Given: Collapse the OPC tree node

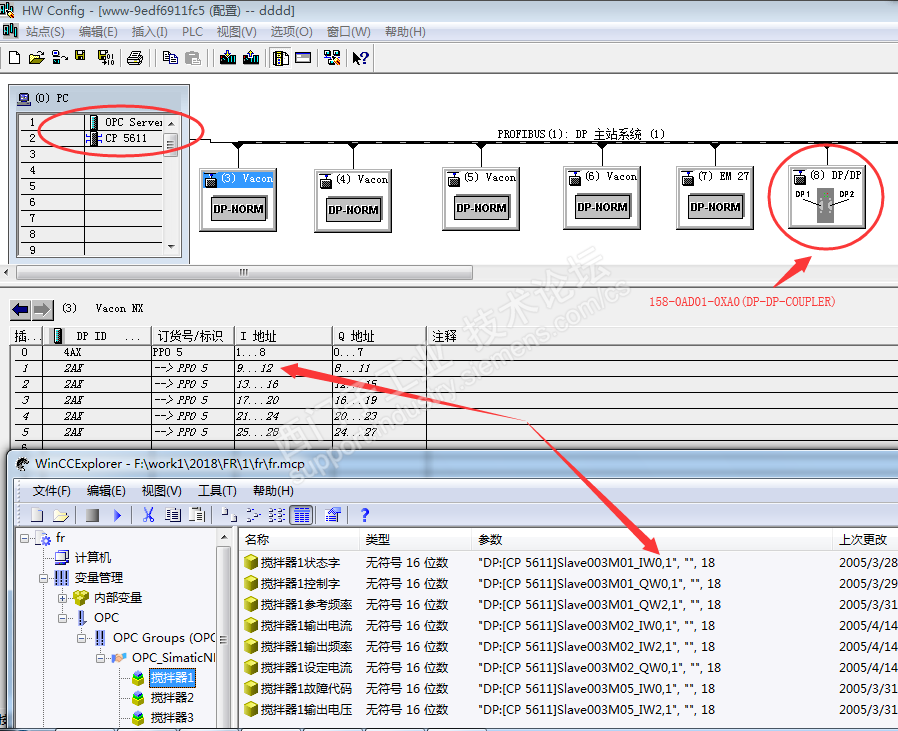Looking at the screenshot, I should (x=62, y=618).
